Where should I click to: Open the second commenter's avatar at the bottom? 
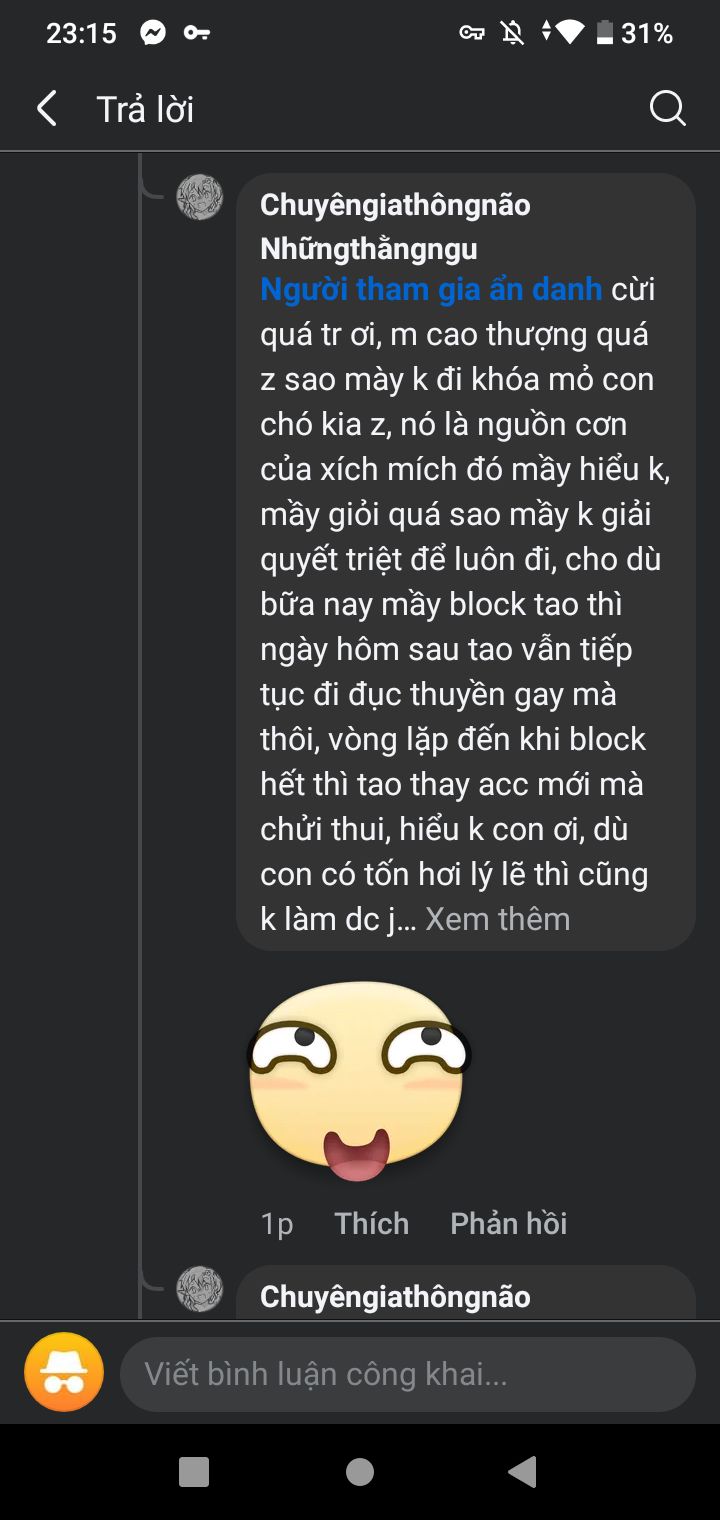(x=200, y=1288)
